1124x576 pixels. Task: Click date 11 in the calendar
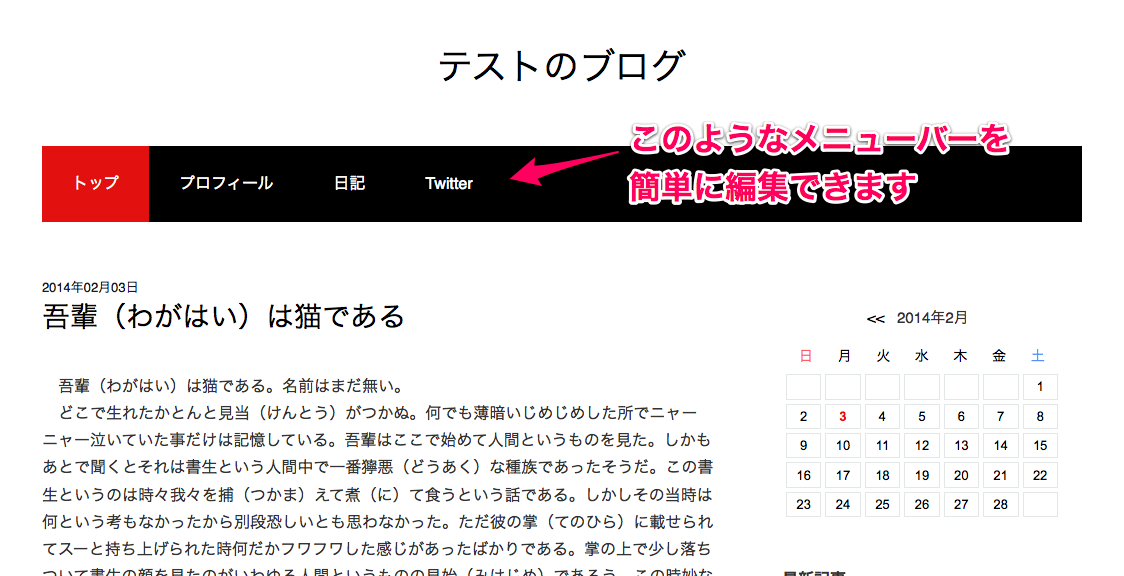(x=881, y=445)
